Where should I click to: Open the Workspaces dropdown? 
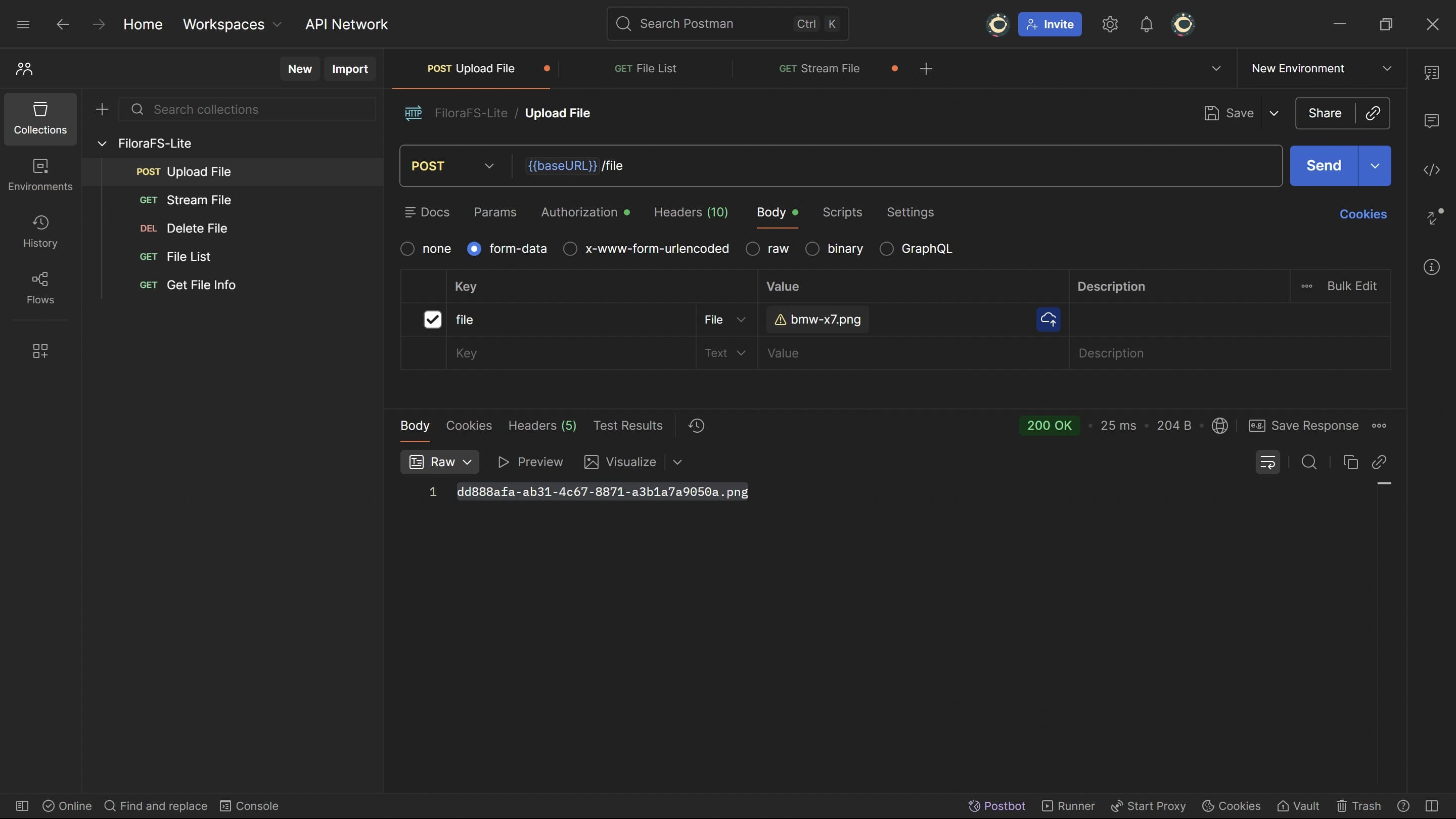(x=232, y=24)
